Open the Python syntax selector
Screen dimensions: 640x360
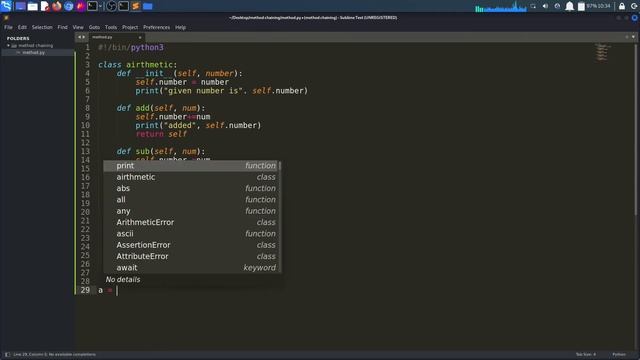coord(619,355)
